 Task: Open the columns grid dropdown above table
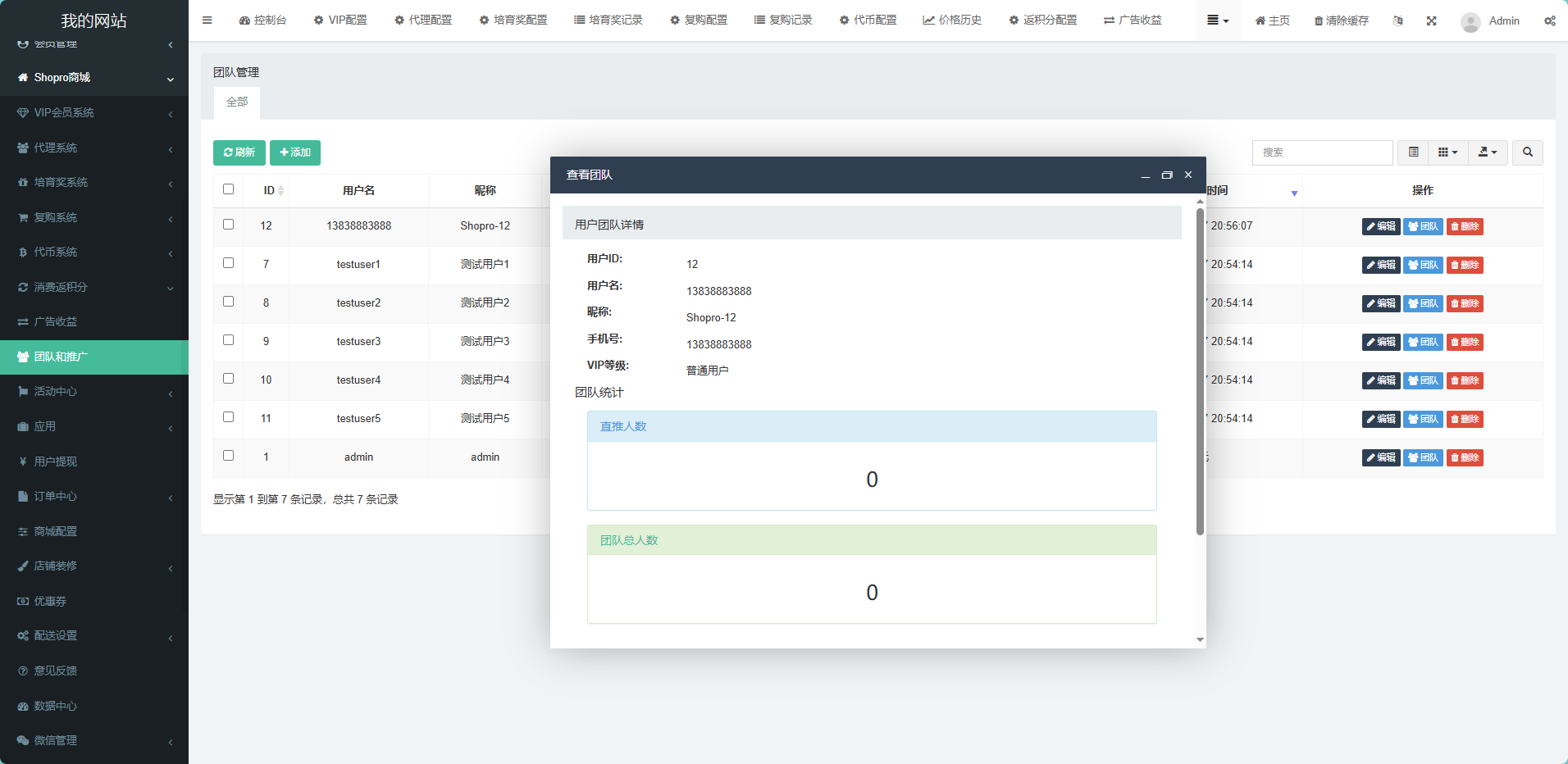click(1447, 152)
